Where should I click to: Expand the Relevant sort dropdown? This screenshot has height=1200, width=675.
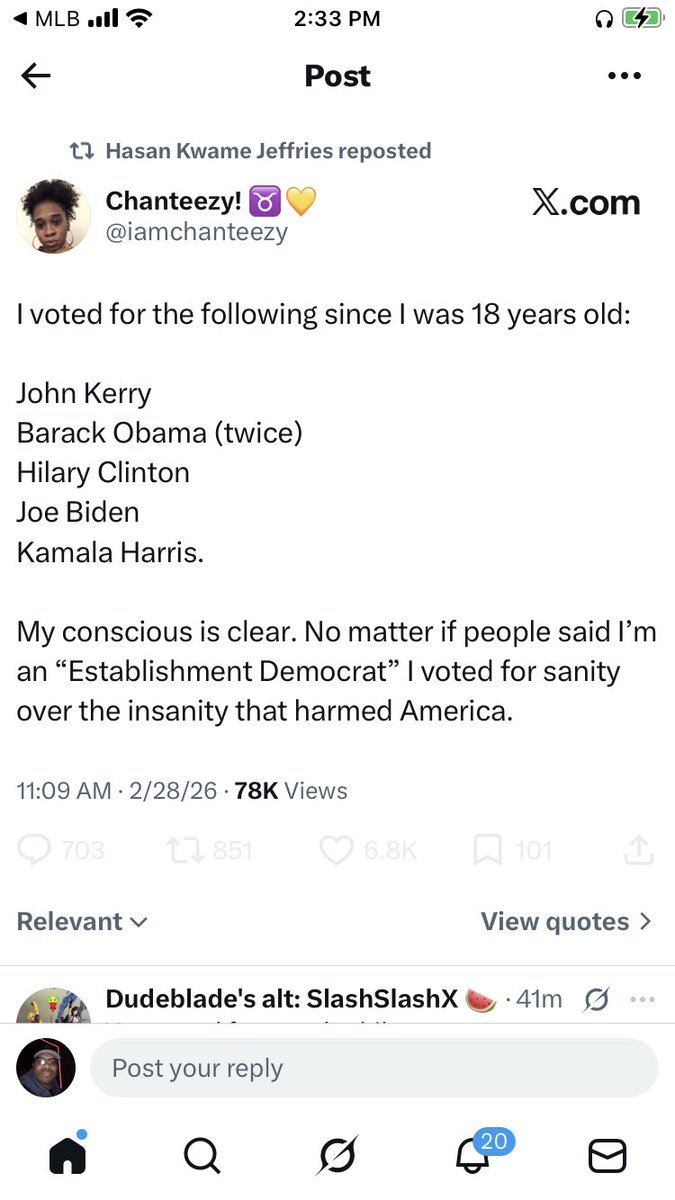[x=82, y=922]
